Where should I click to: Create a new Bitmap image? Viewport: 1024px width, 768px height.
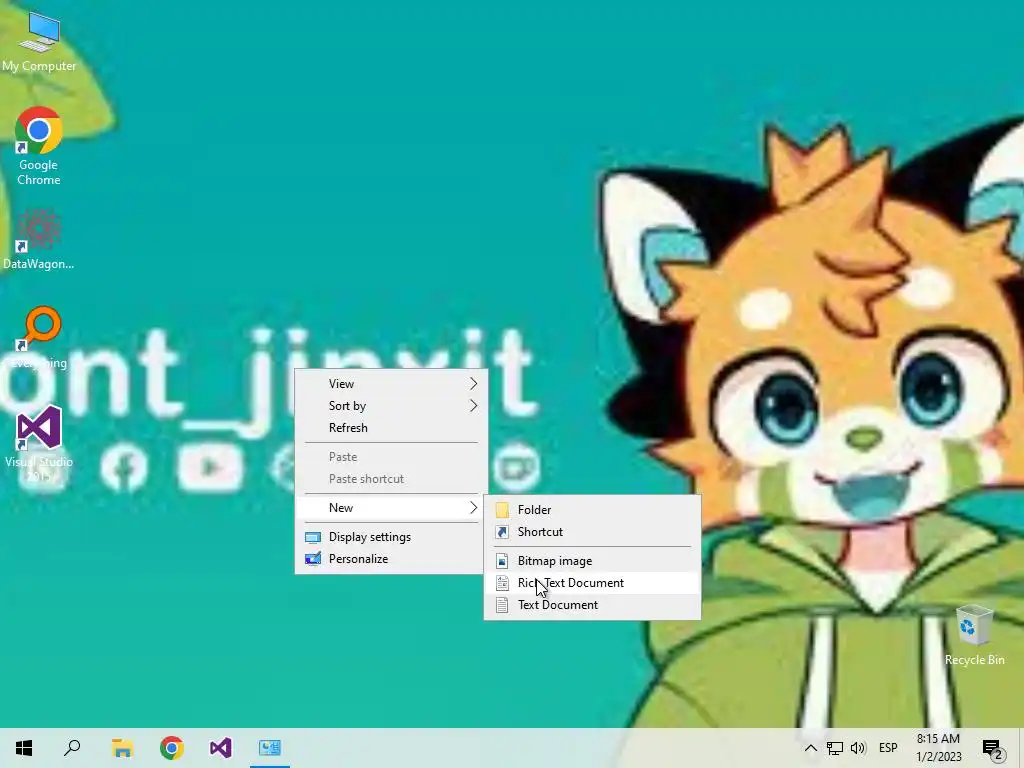[592, 560]
